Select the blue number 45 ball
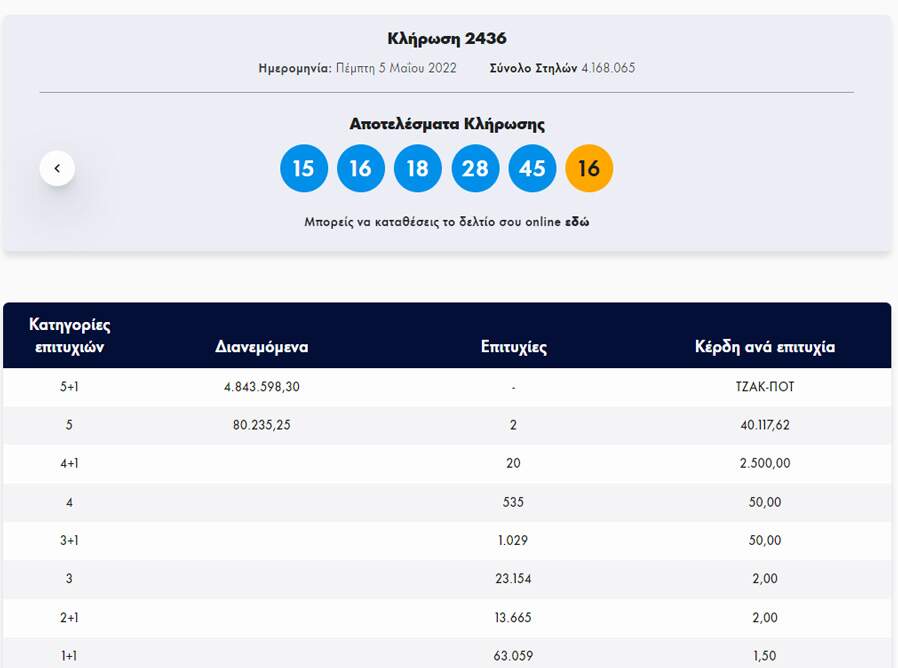This screenshot has width=898, height=668. (532, 168)
